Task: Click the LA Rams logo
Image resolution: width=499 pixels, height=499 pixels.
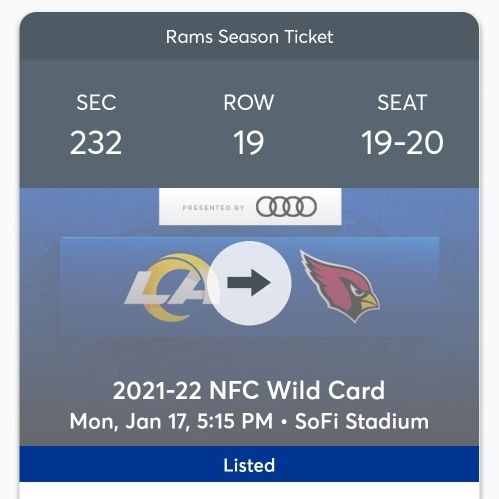Action: [x=170, y=287]
